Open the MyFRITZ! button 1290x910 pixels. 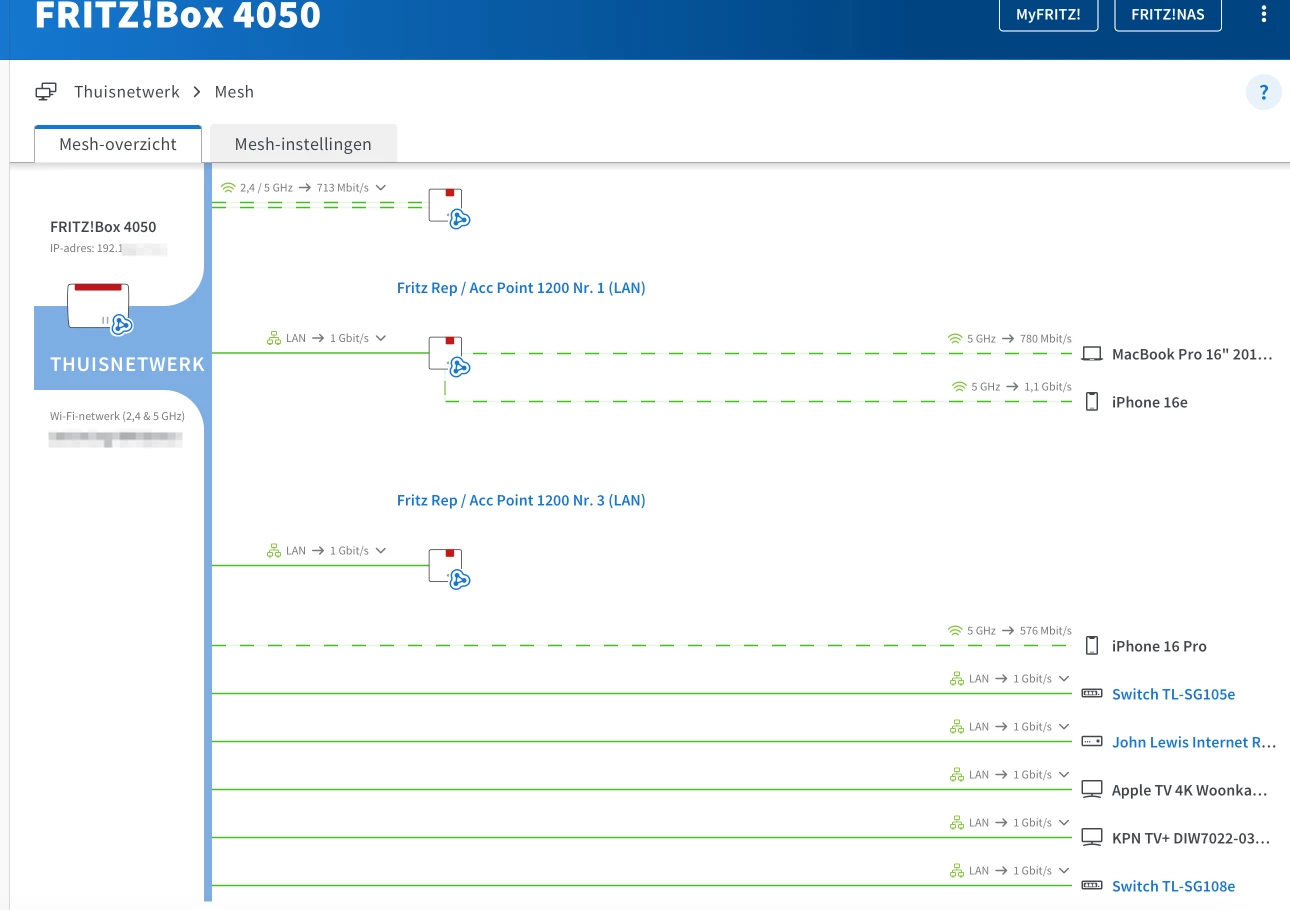1048,15
